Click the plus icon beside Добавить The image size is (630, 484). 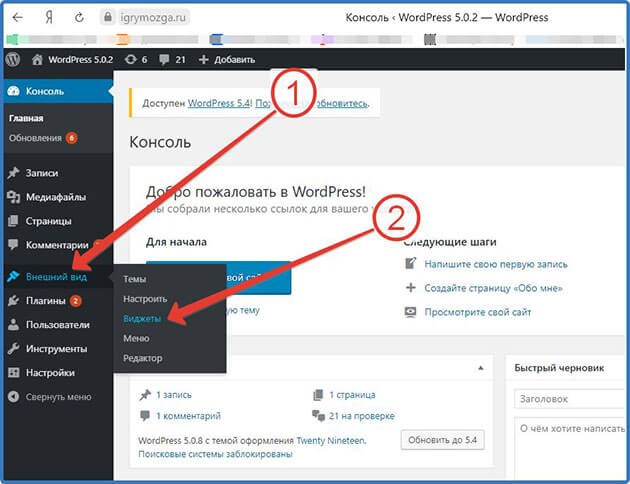pos(204,59)
